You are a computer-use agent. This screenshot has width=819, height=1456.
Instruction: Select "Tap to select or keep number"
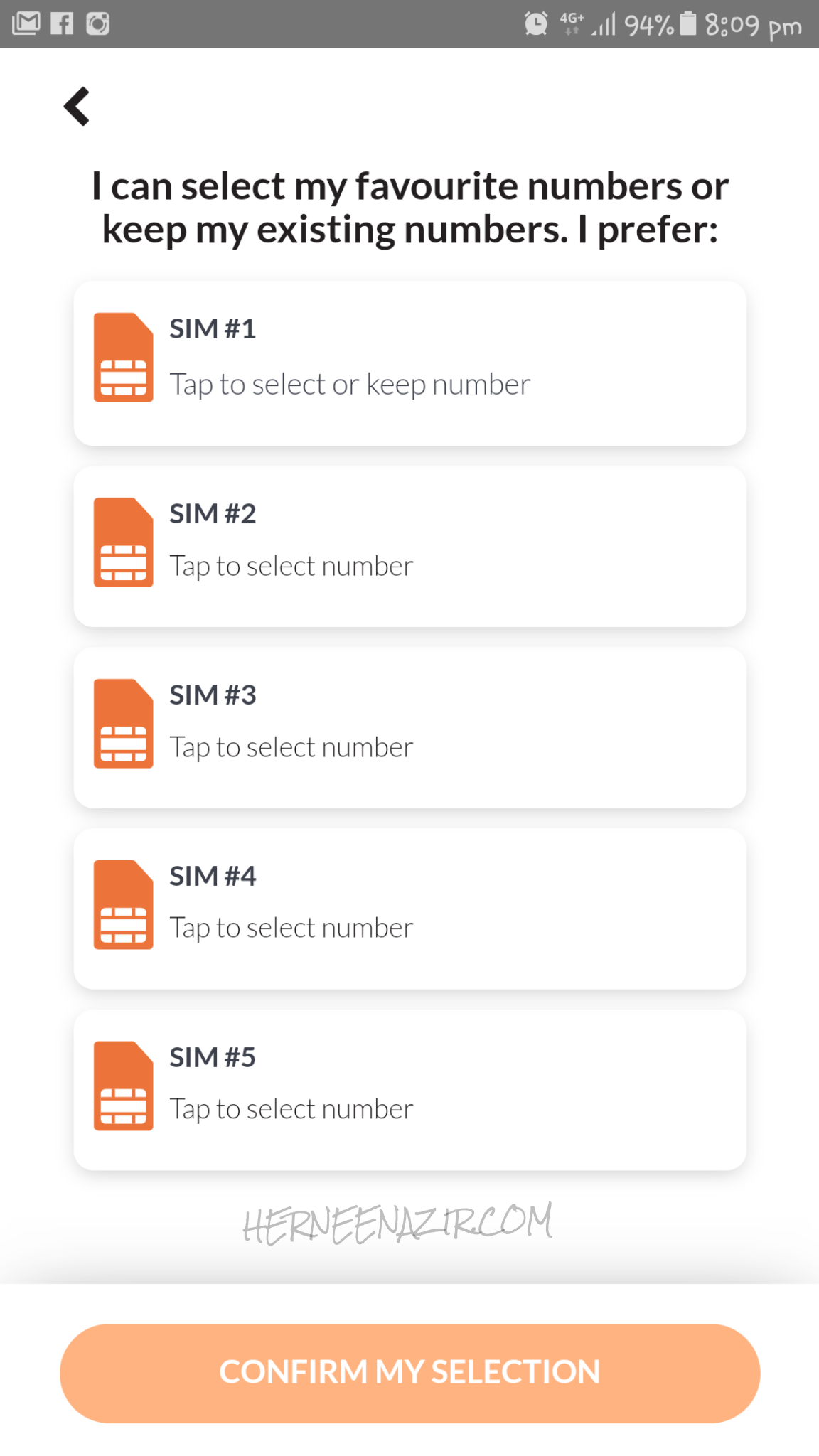(350, 385)
